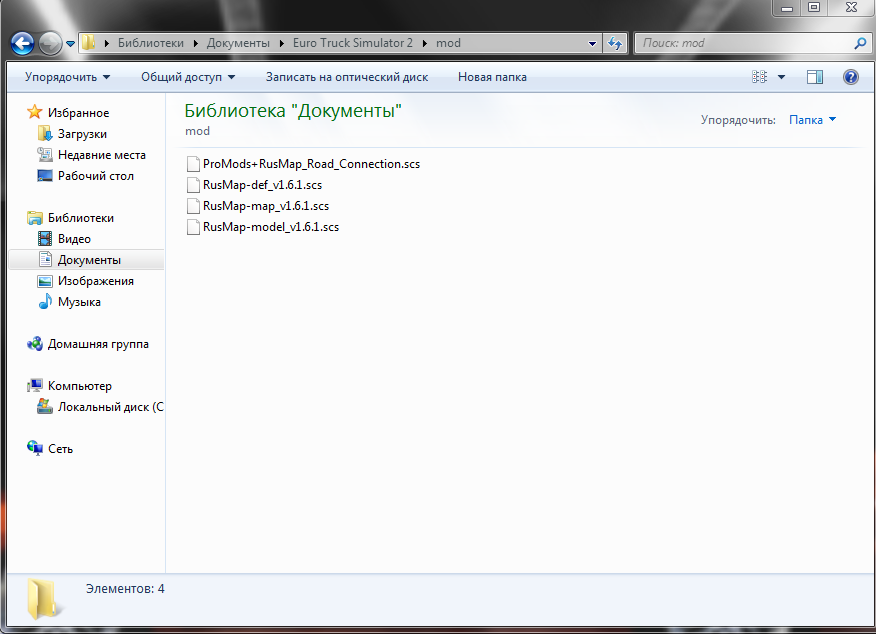This screenshot has height=634, width=876.
Task: Open Избранное in navigation pane
Action: [x=78, y=113]
